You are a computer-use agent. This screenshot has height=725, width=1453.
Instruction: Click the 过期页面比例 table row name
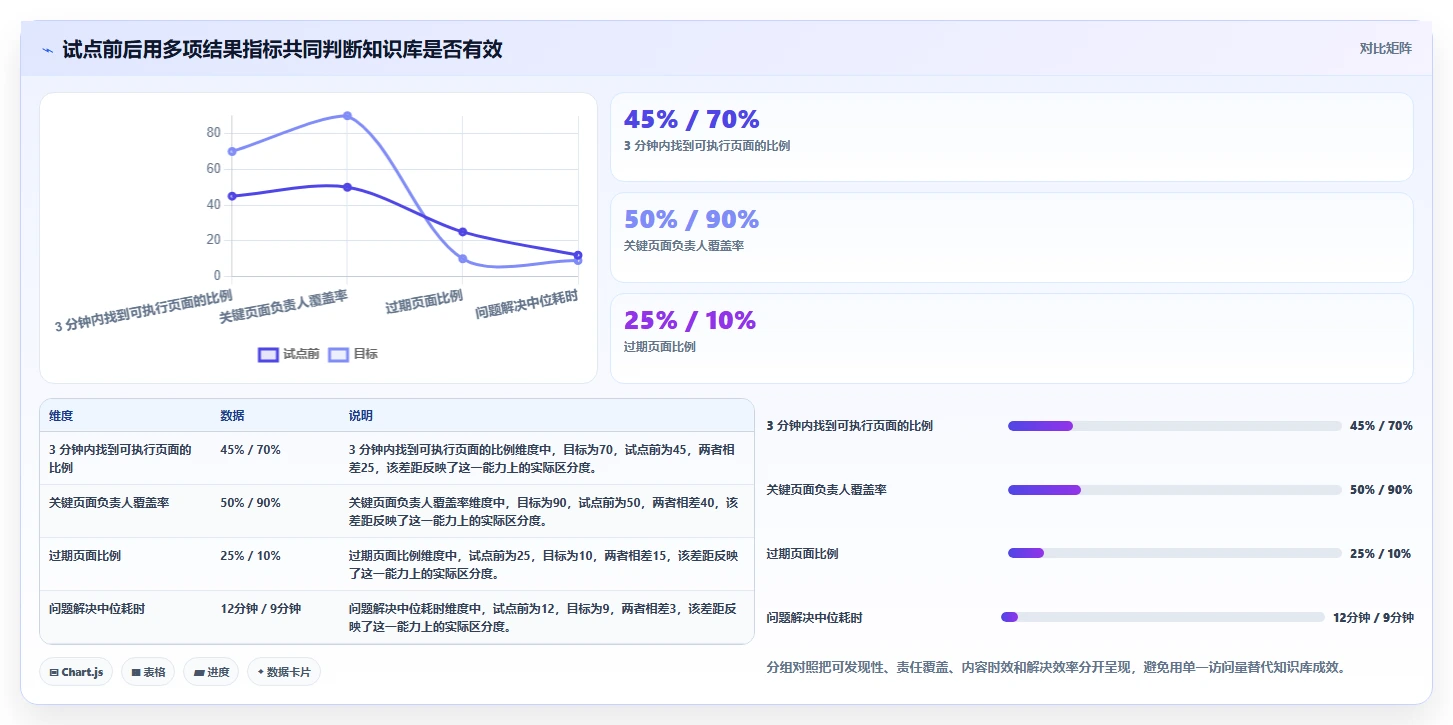(x=85, y=556)
